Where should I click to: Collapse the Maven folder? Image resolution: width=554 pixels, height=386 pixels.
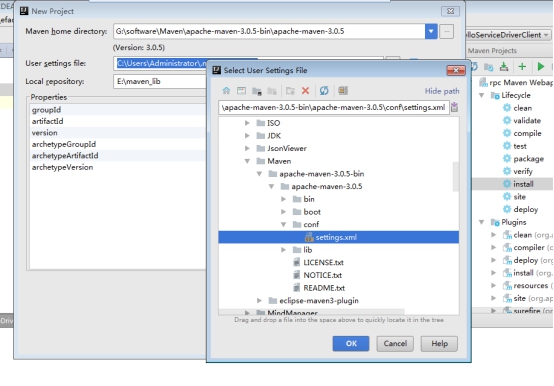[247, 161]
